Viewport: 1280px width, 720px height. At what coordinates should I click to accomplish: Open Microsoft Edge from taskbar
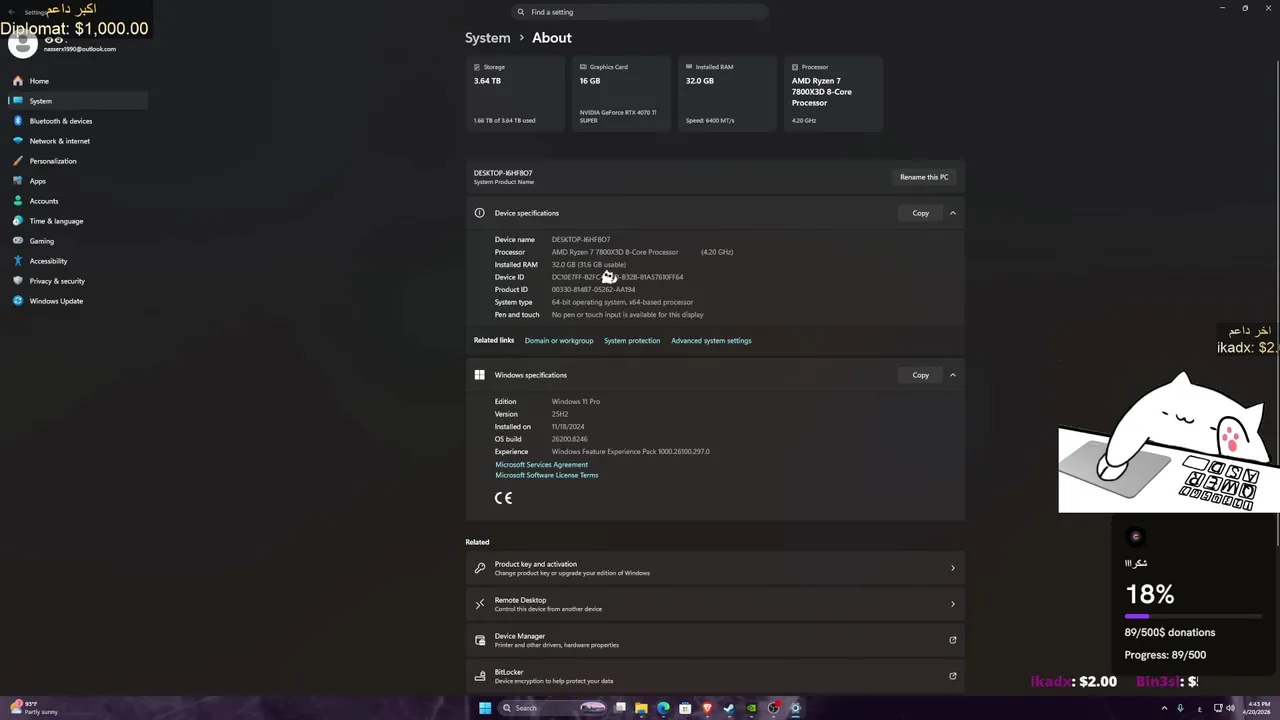[663, 708]
